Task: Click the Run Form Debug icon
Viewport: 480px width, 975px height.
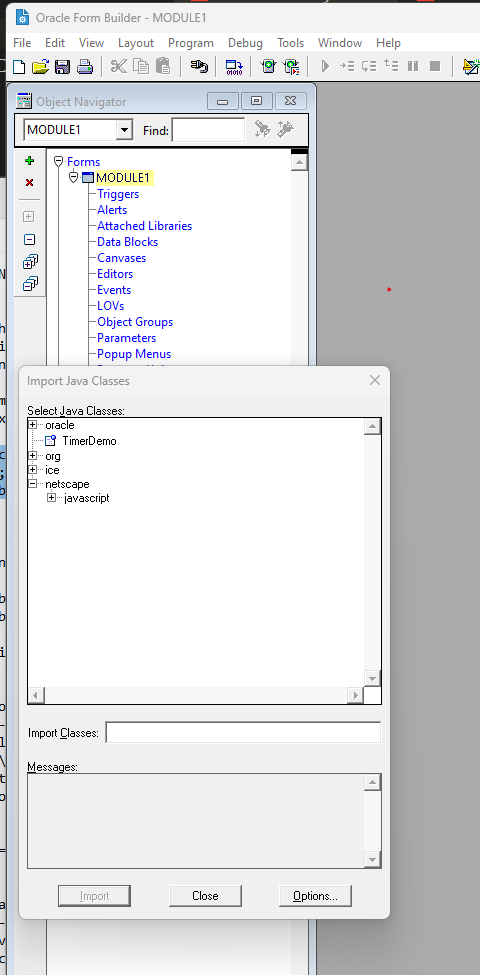Action: [291, 66]
